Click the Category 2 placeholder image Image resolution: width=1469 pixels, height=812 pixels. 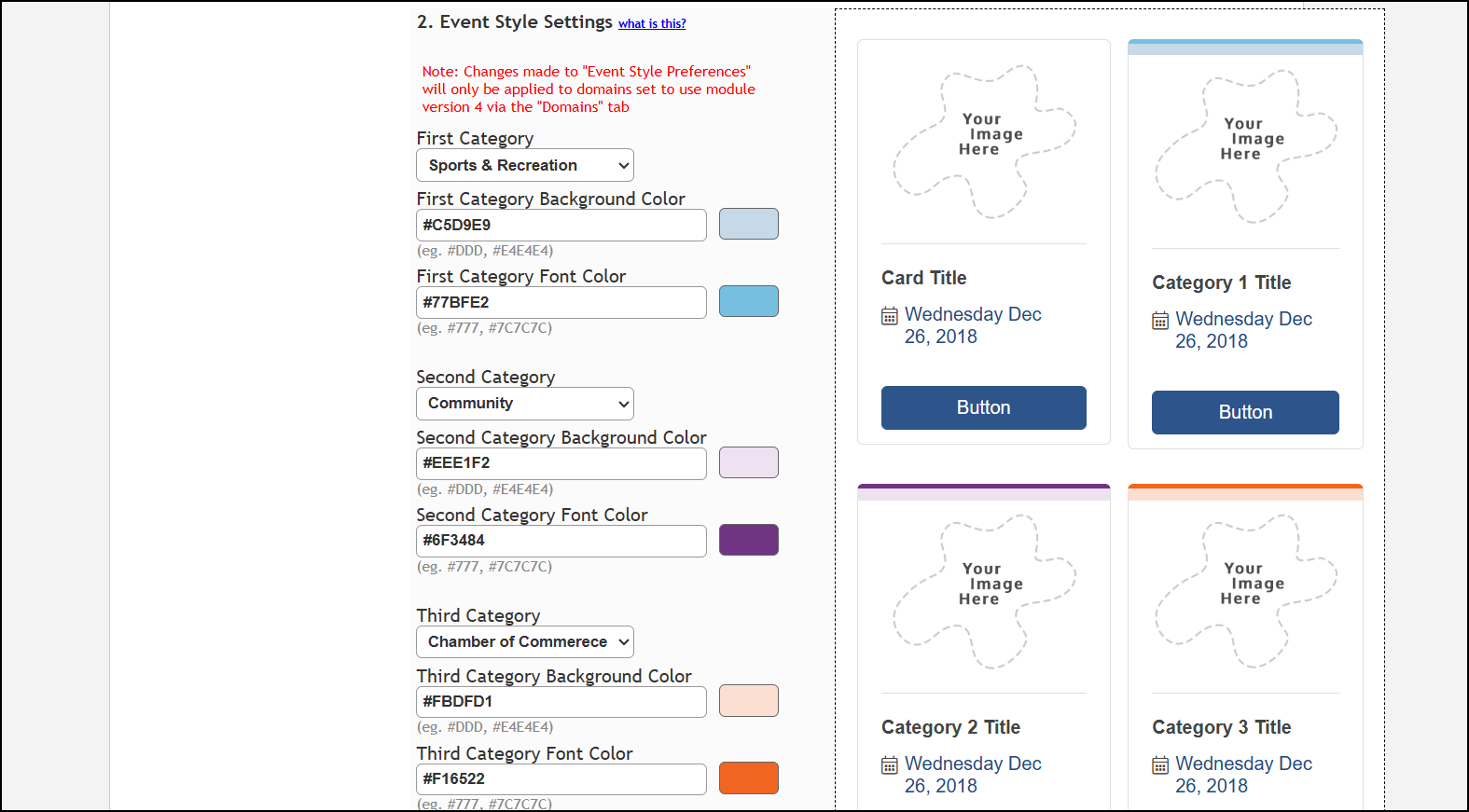pos(984,591)
